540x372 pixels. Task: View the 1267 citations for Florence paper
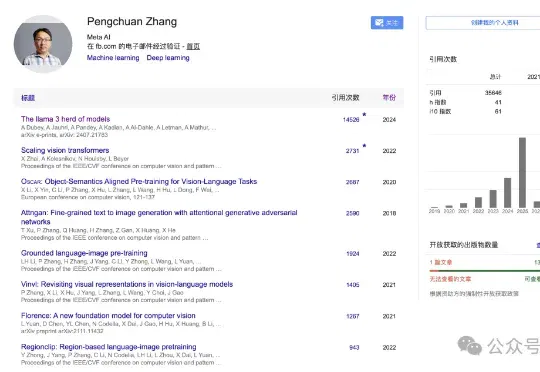click(x=353, y=316)
